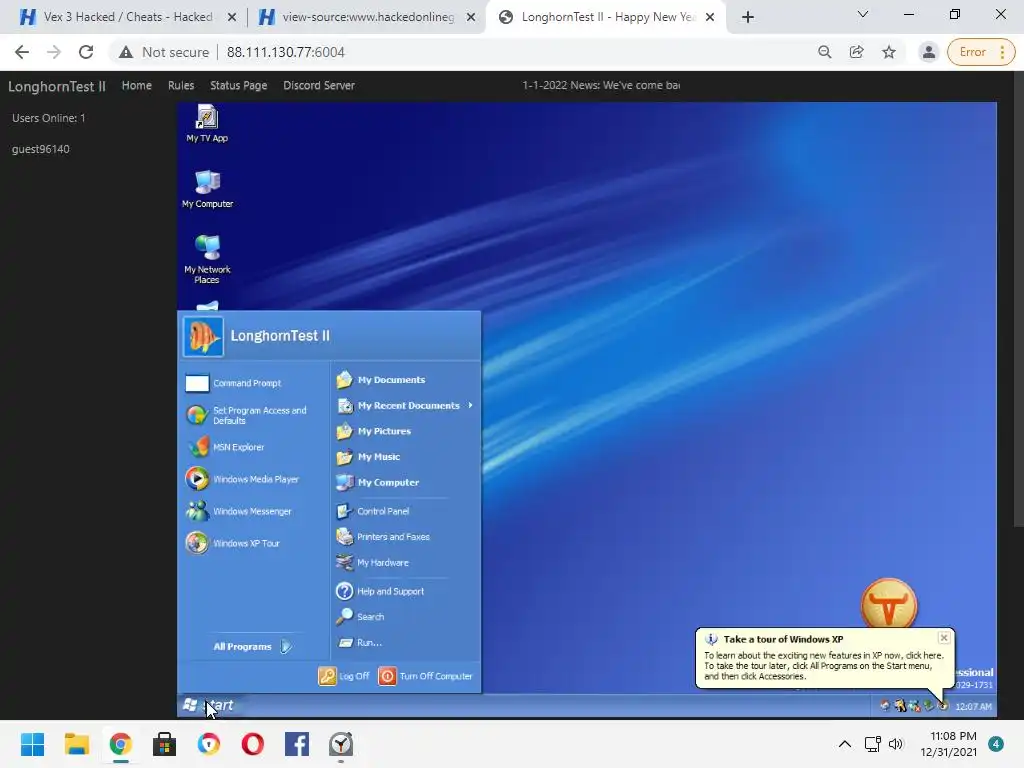Launch Opera from taskbar
Screen dimensions: 1024x768
253,744
